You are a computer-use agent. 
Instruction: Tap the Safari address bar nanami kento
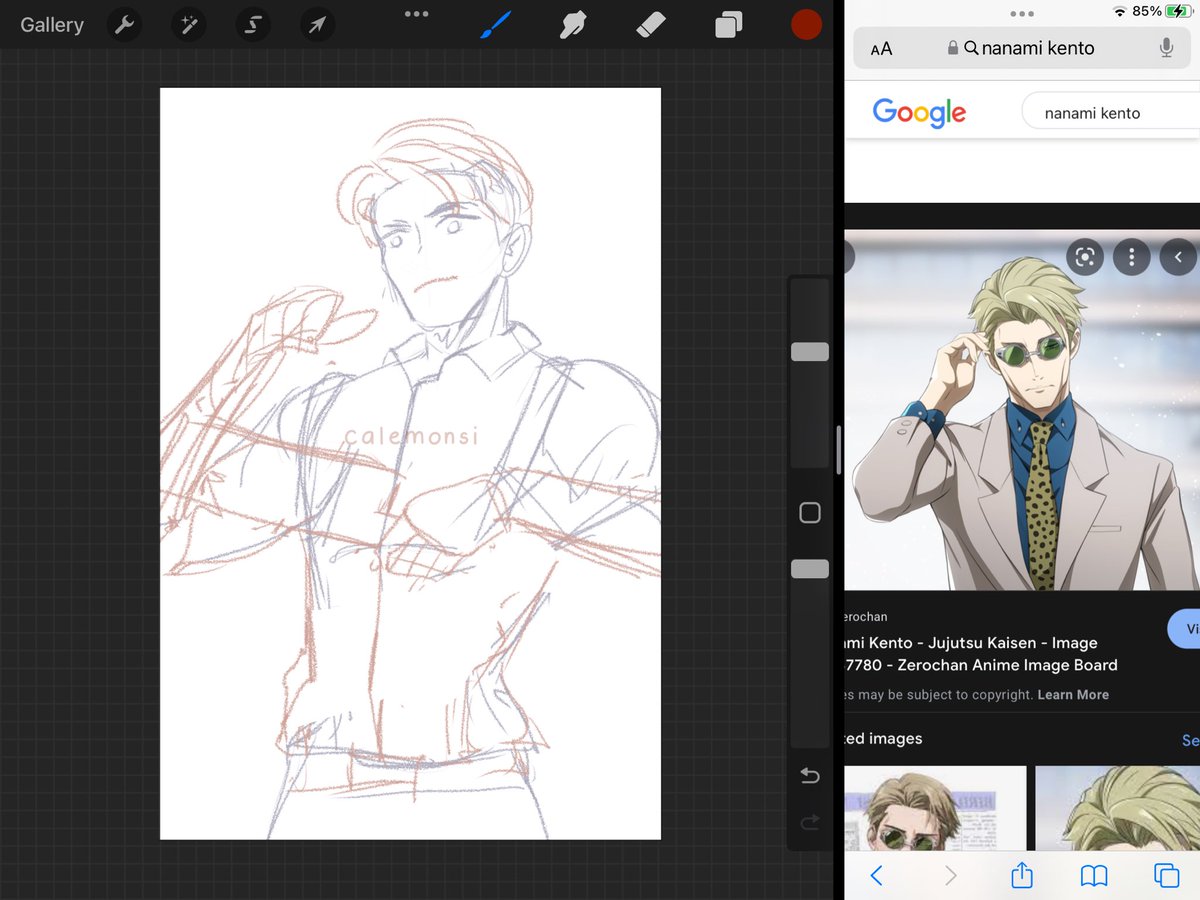[x=1021, y=48]
